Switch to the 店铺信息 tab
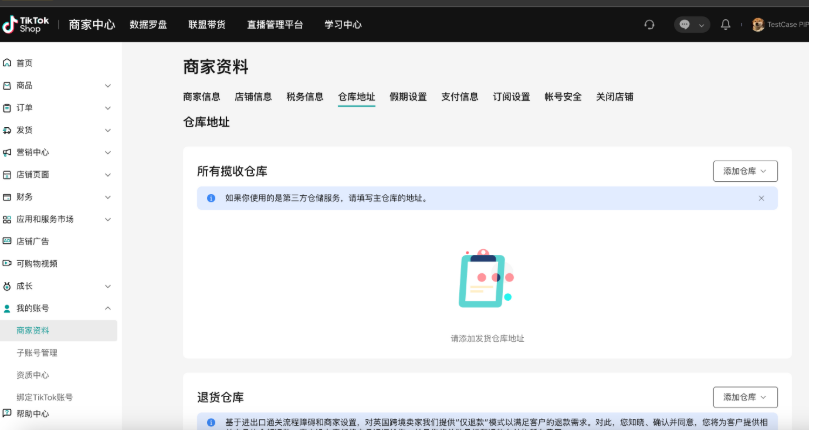This screenshot has height=430, width=817. click(x=253, y=97)
